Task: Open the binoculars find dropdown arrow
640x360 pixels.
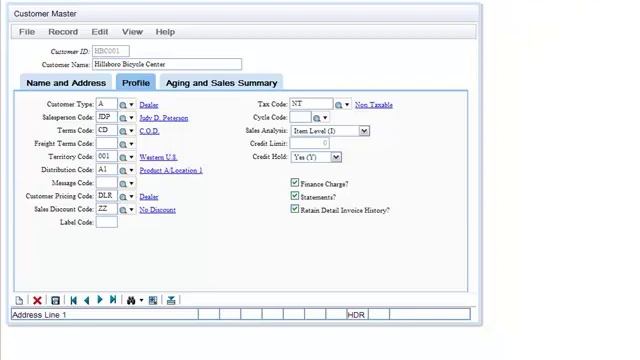Action: (141, 300)
